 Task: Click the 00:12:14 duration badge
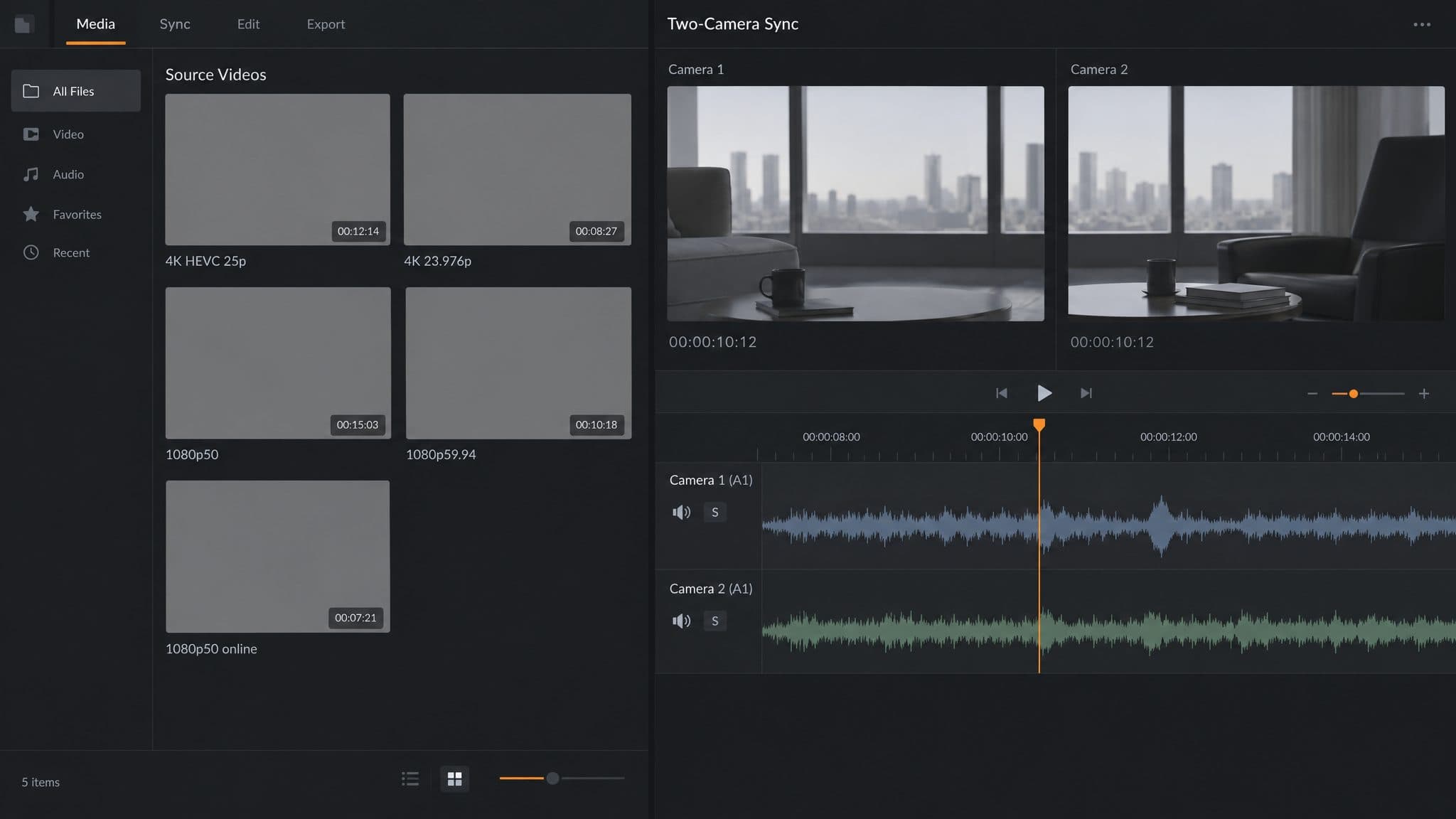point(358,231)
